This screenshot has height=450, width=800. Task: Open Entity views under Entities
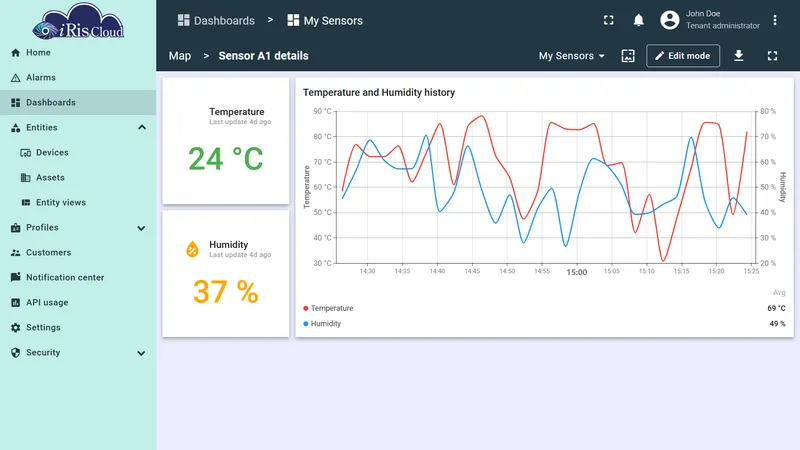click(x=78, y=203)
